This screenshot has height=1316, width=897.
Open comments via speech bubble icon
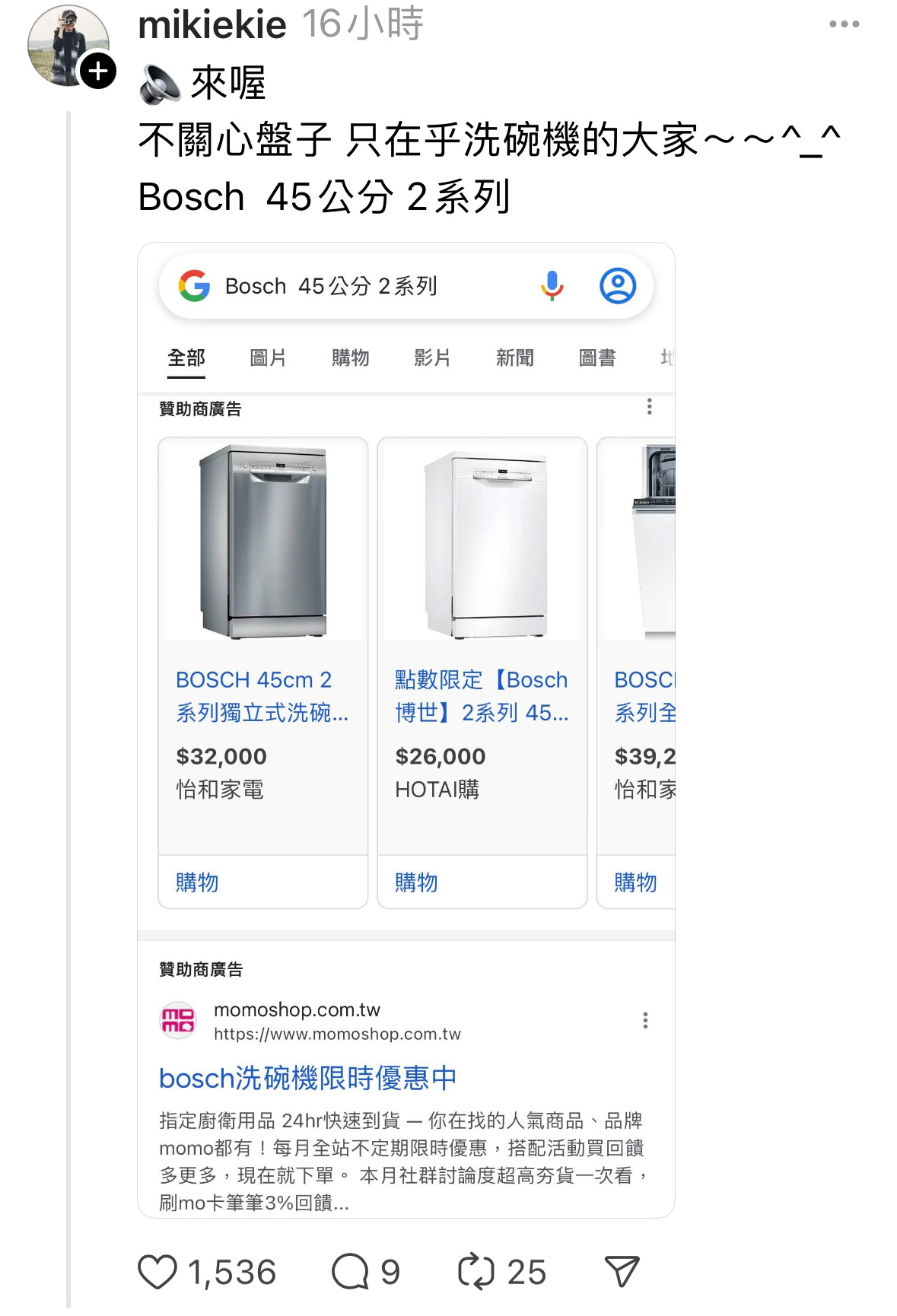click(350, 1272)
